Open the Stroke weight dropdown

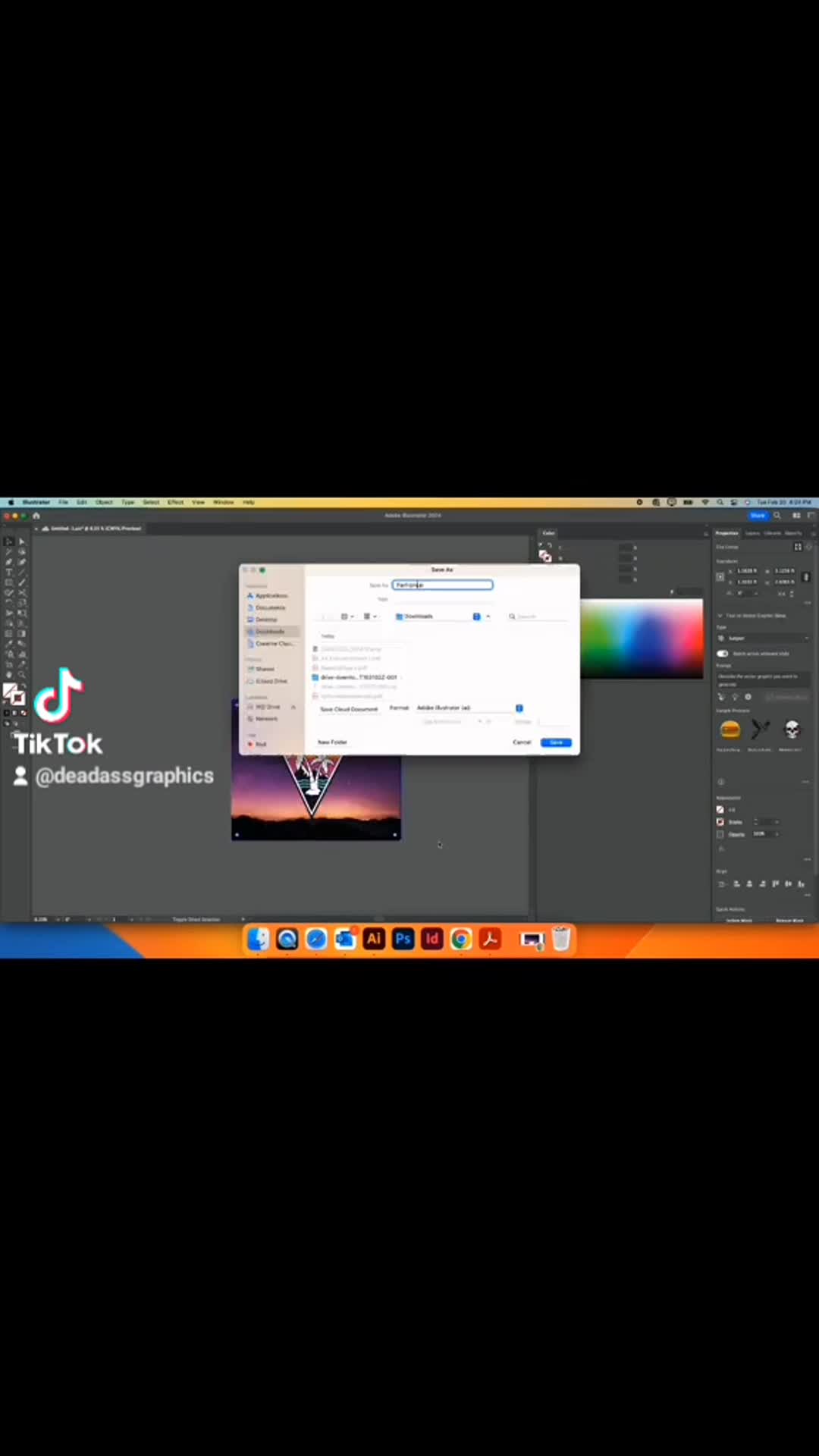click(777, 822)
